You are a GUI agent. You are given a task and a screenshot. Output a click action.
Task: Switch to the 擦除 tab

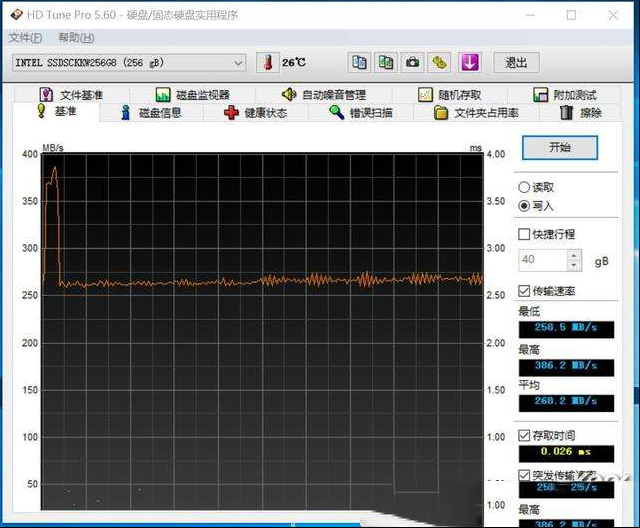pos(580,113)
